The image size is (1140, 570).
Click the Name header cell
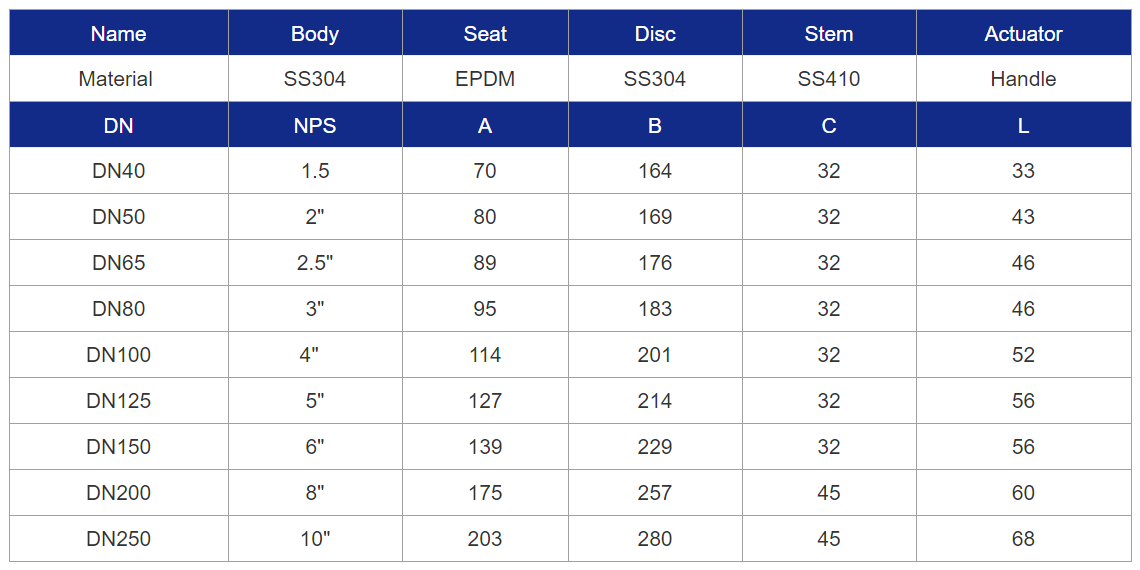(119, 33)
